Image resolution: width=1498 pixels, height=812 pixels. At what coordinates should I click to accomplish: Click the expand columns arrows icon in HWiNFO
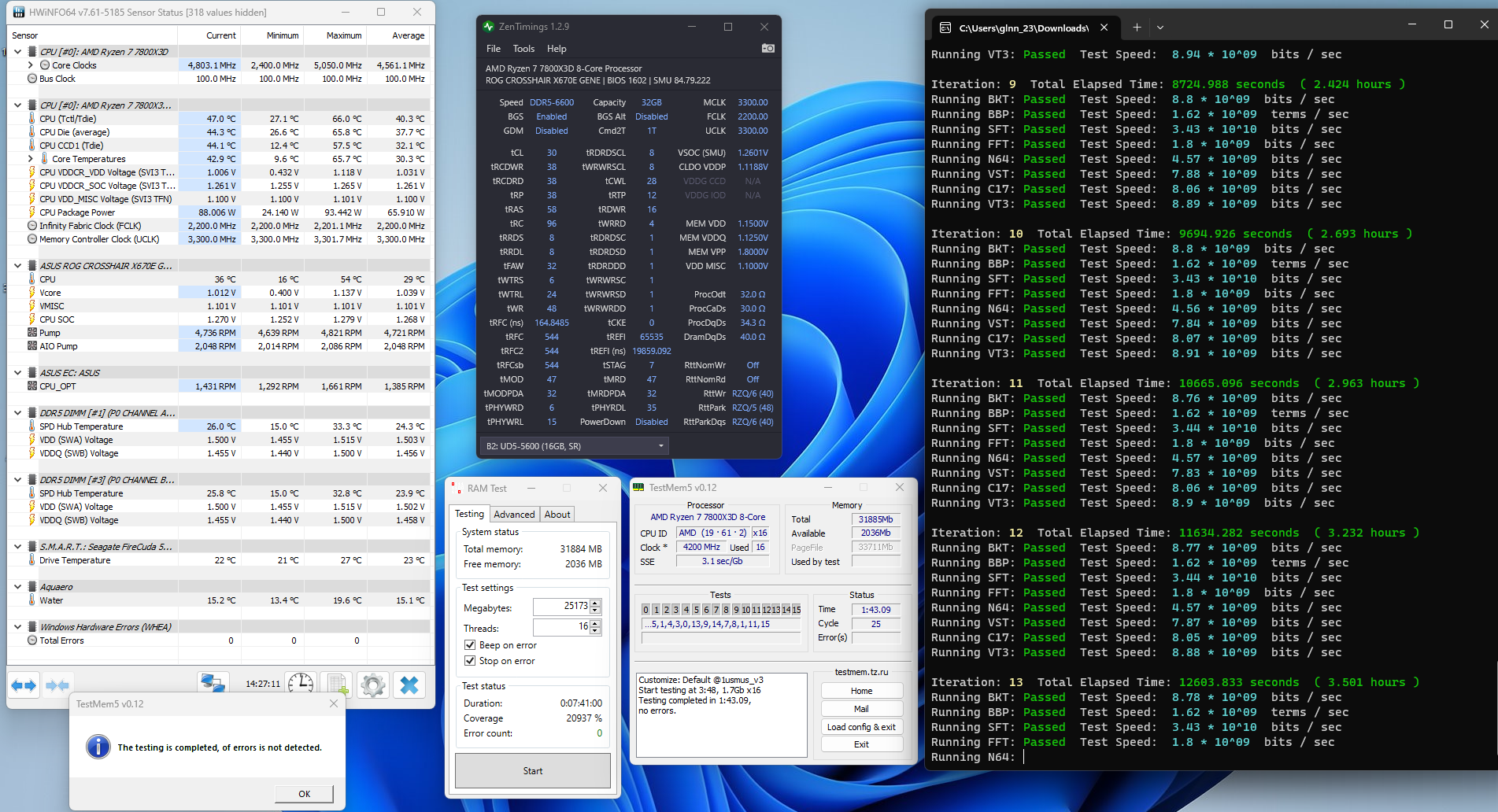pyautogui.click(x=24, y=685)
